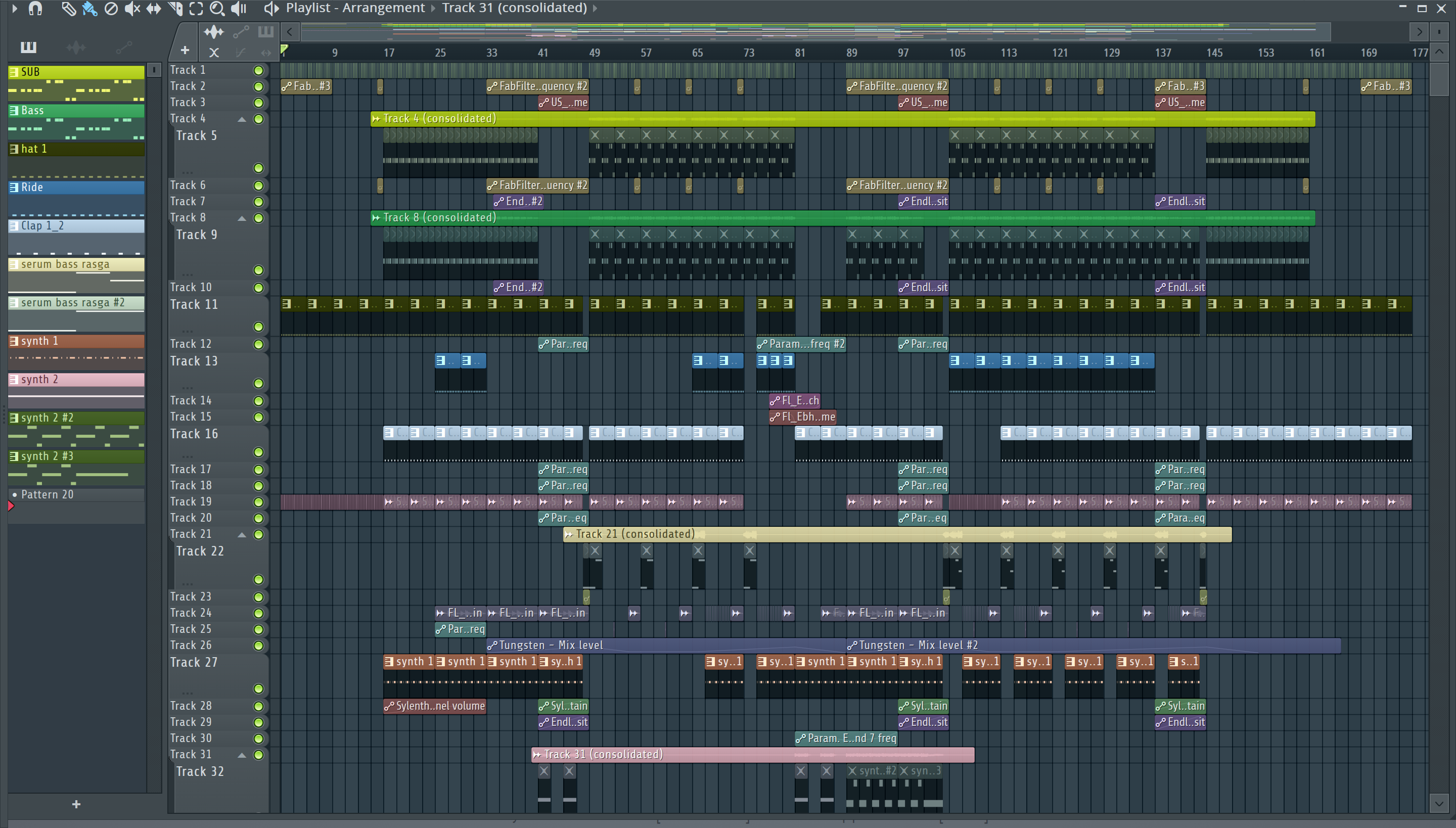Click the speaker icon beside Playlist title
Screen dimensions: 1456x828
[271, 9]
